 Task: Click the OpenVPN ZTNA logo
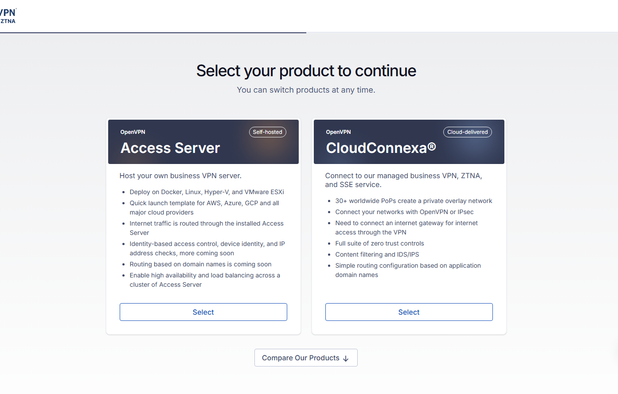[8, 16]
